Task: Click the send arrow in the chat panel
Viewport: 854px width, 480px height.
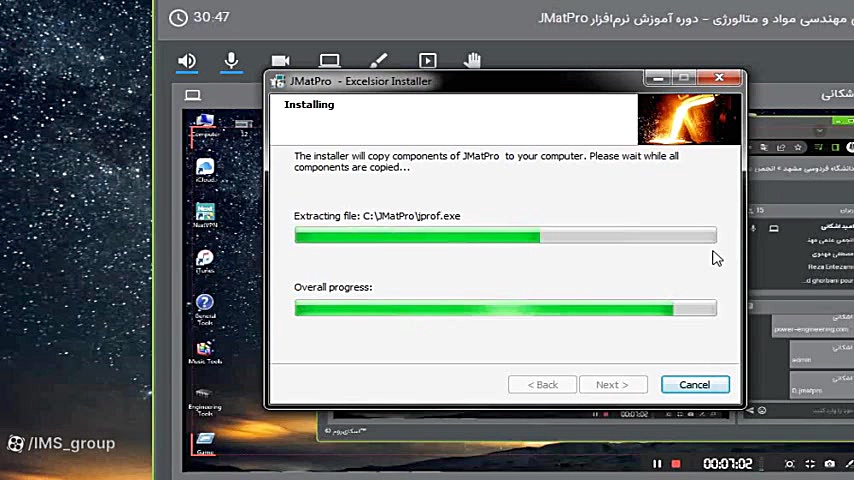Action: (749, 410)
